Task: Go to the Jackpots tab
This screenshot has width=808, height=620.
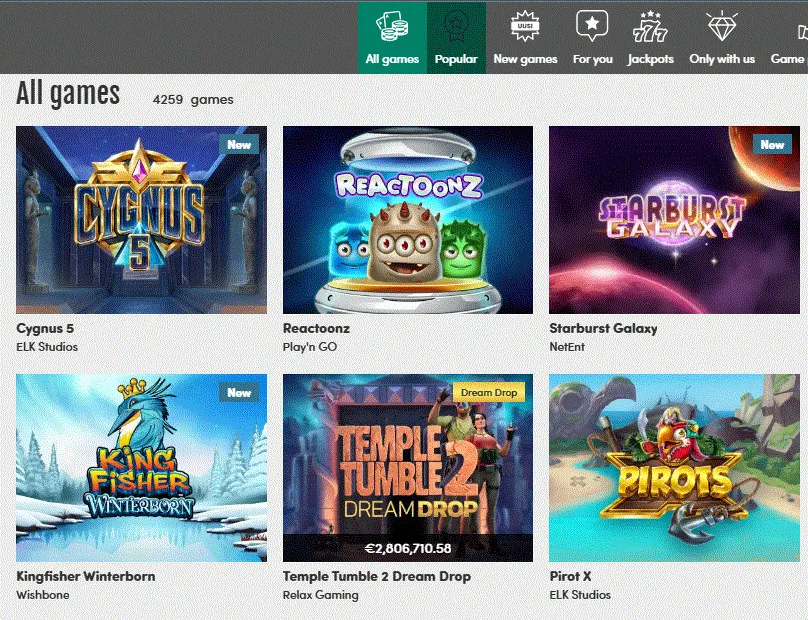Action: click(x=650, y=38)
